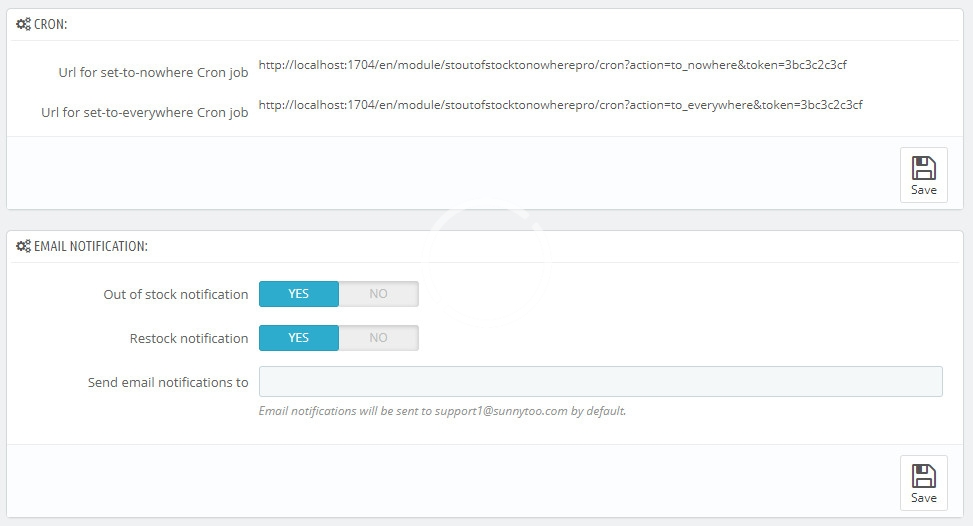Select the CRON panel heading text
The width and height of the screenshot is (973, 526).
51,24
